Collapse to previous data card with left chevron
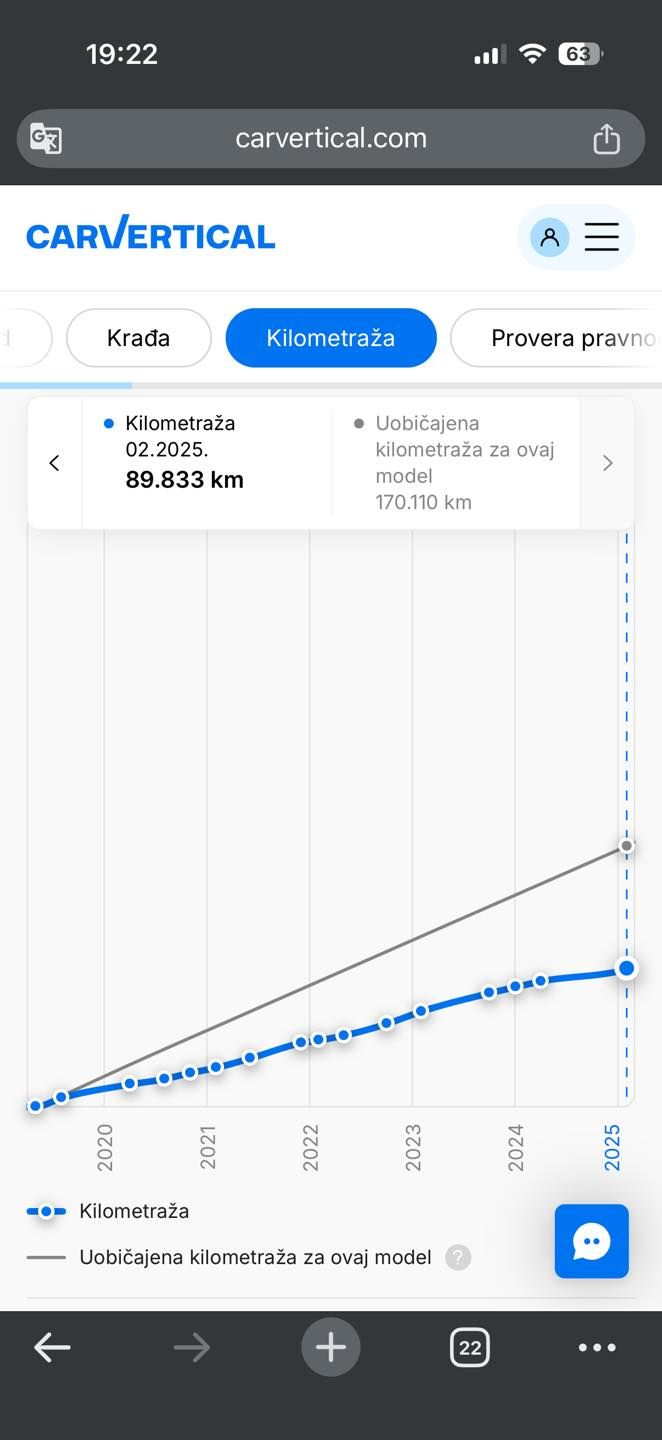The image size is (662, 1440). (x=54, y=462)
